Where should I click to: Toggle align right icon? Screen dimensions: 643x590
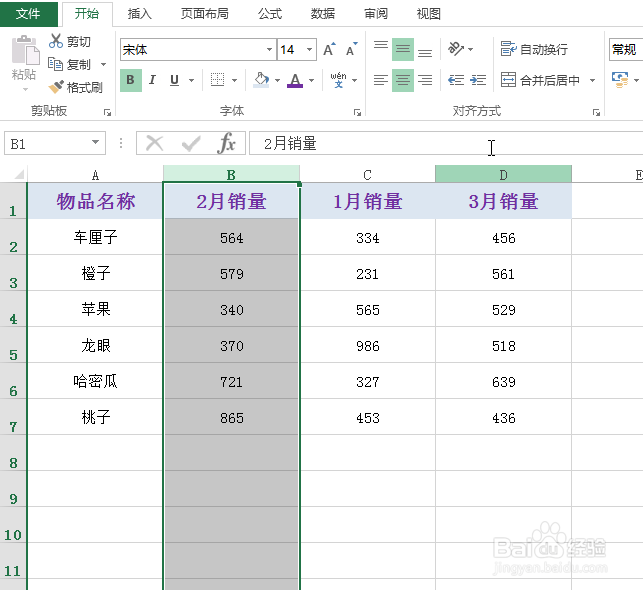coord(425,80)
